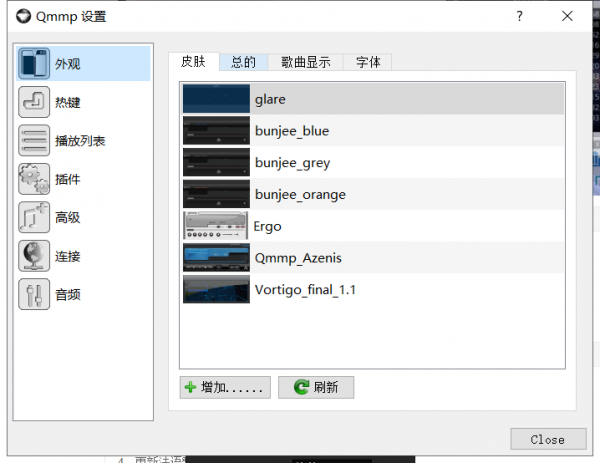The height and width of the screenshot is (463, 600).
Task: Switch to the 歌曲显示 song display tab
Action: 305,62
